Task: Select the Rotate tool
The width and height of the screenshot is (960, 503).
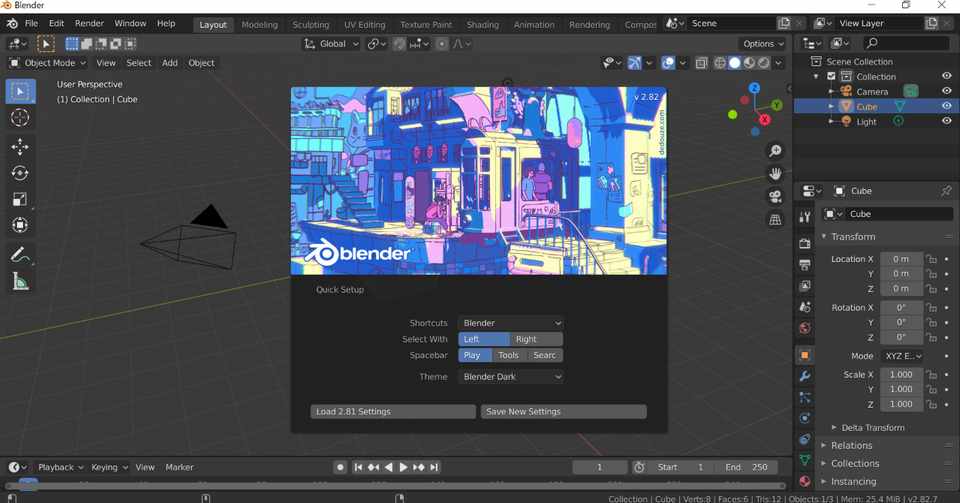Action: [x=20, y=173]
